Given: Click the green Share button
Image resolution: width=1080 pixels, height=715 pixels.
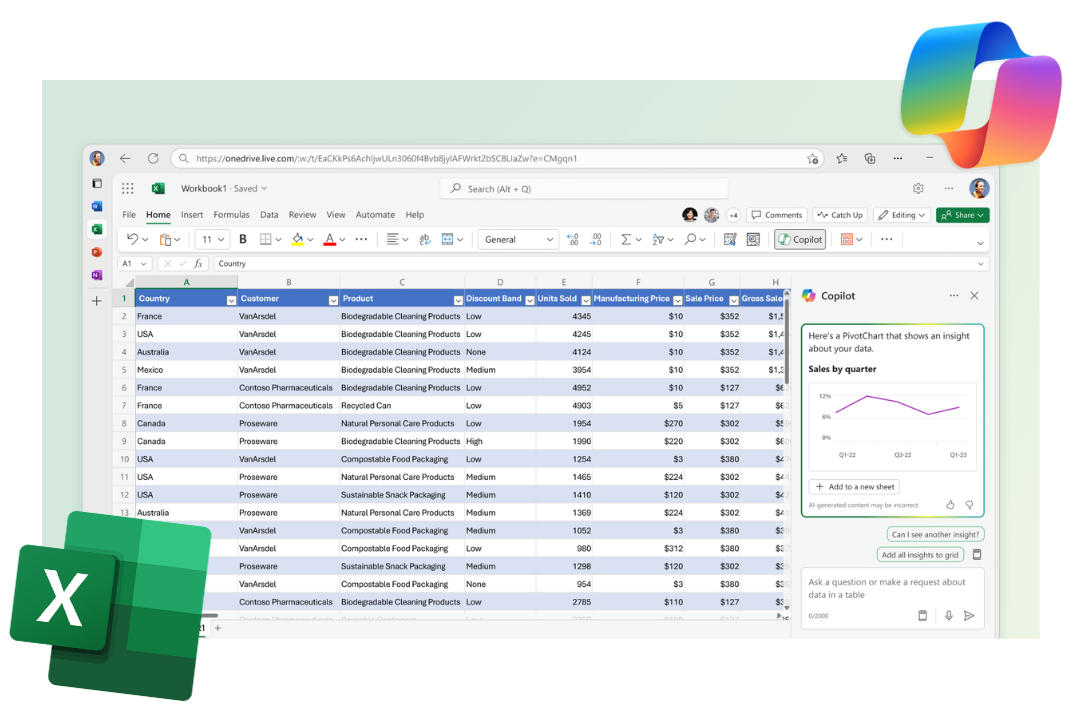Looking at the screenshot, I should pyautogui.click(x=963, y=215).
